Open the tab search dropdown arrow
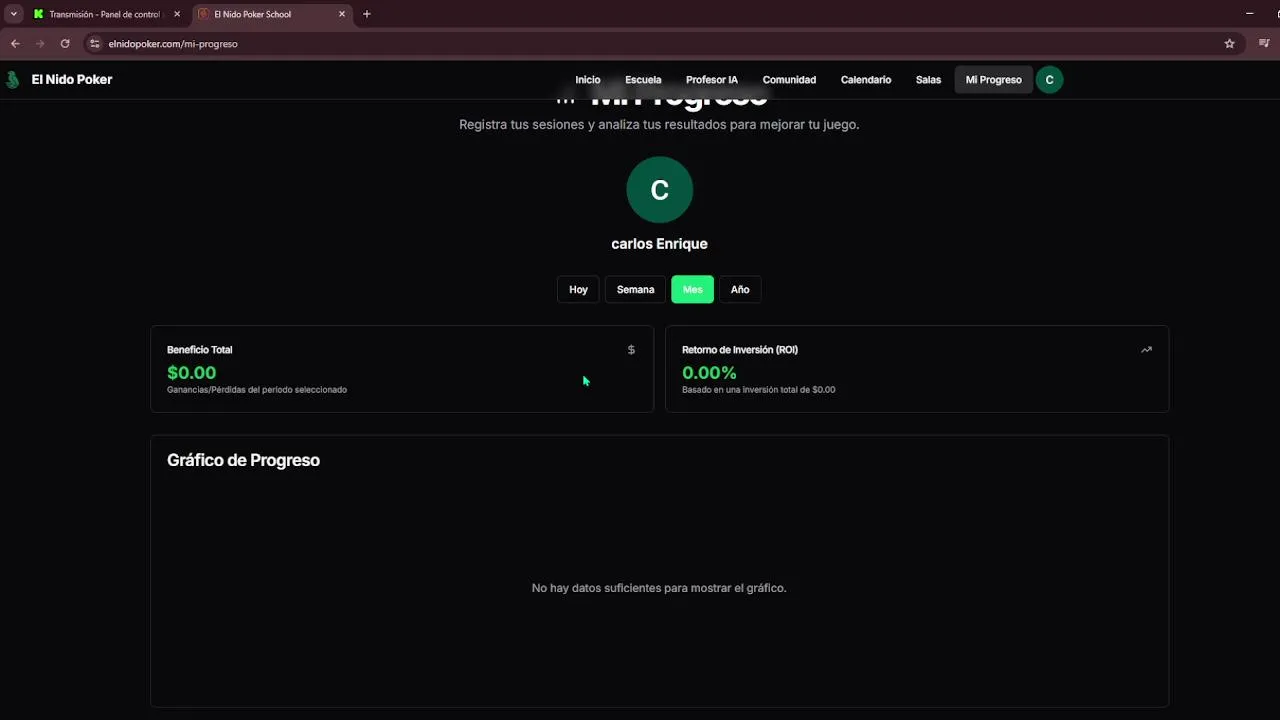This screenshot has width=1280, height=720. [14, 14]
